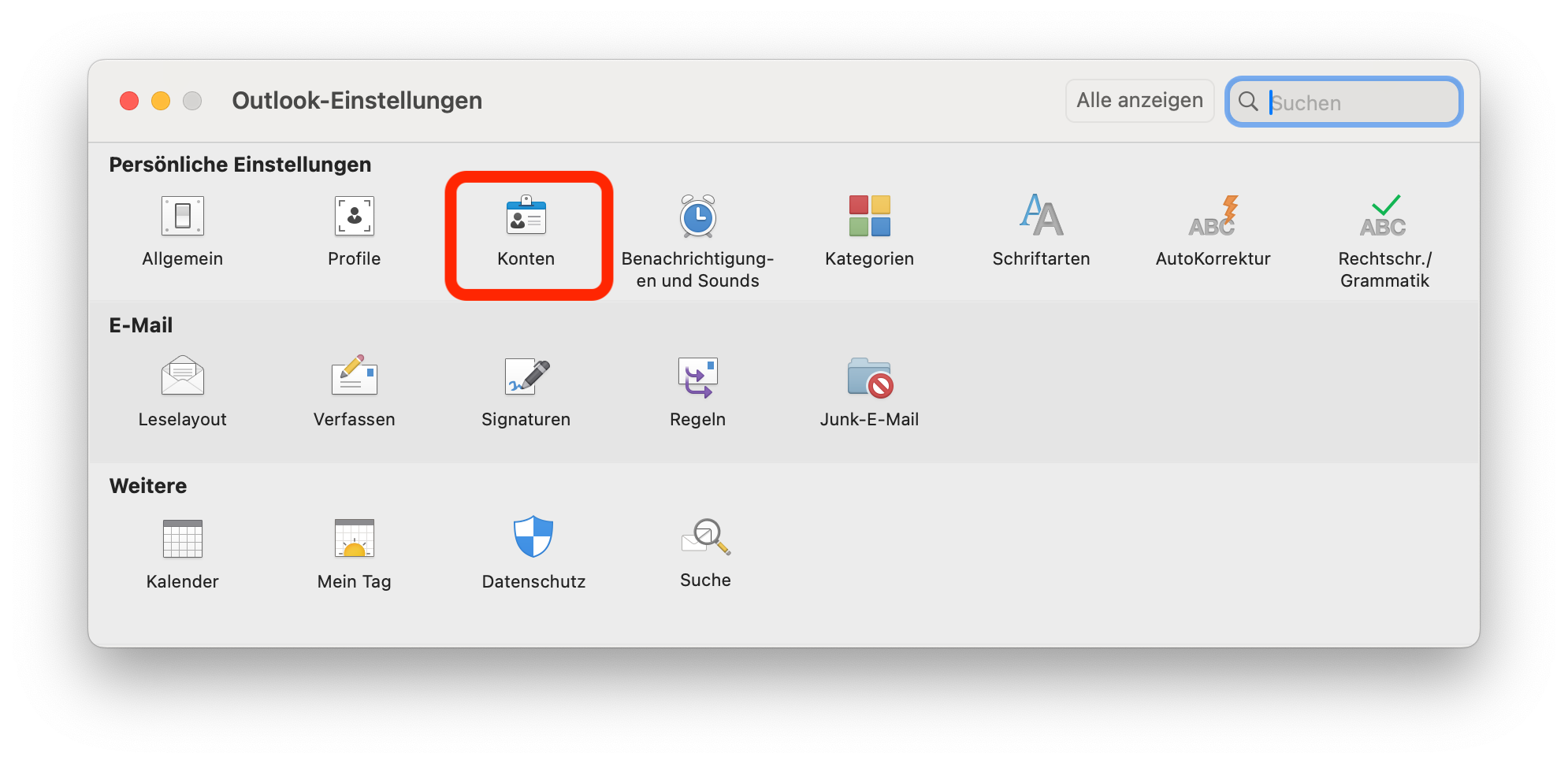1568x764 pixels.
Task: Close the Outlook-Einstellungen window
Action: click(x=129, y=101)
